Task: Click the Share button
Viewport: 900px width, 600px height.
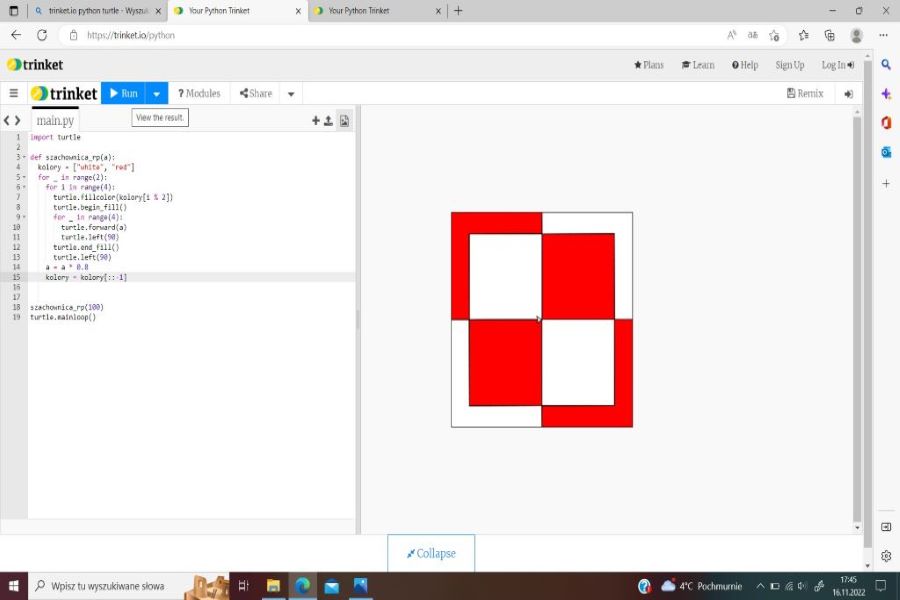Action: (x=256, y=93)
